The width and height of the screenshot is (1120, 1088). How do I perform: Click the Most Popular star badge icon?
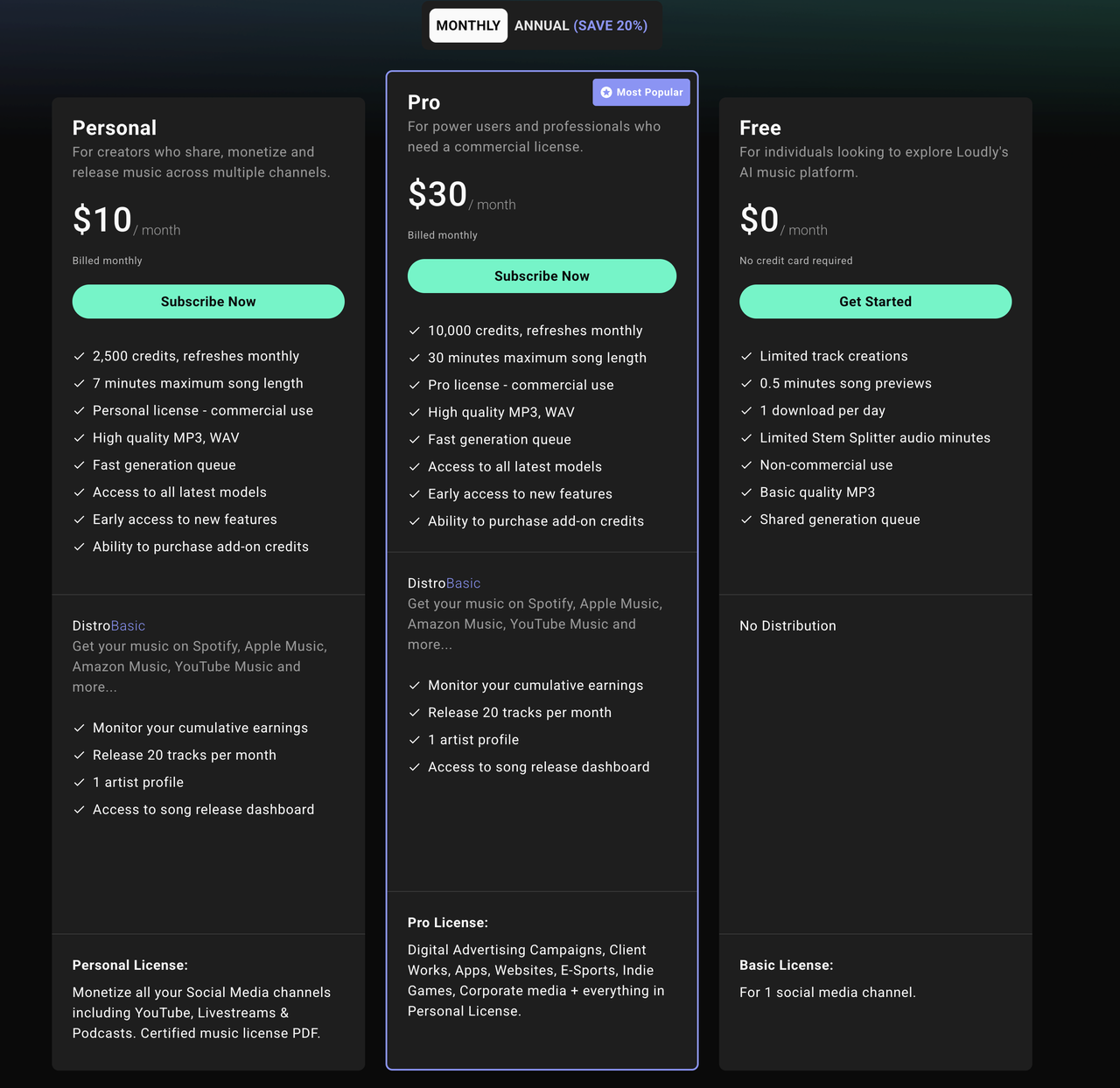point(606,92)
